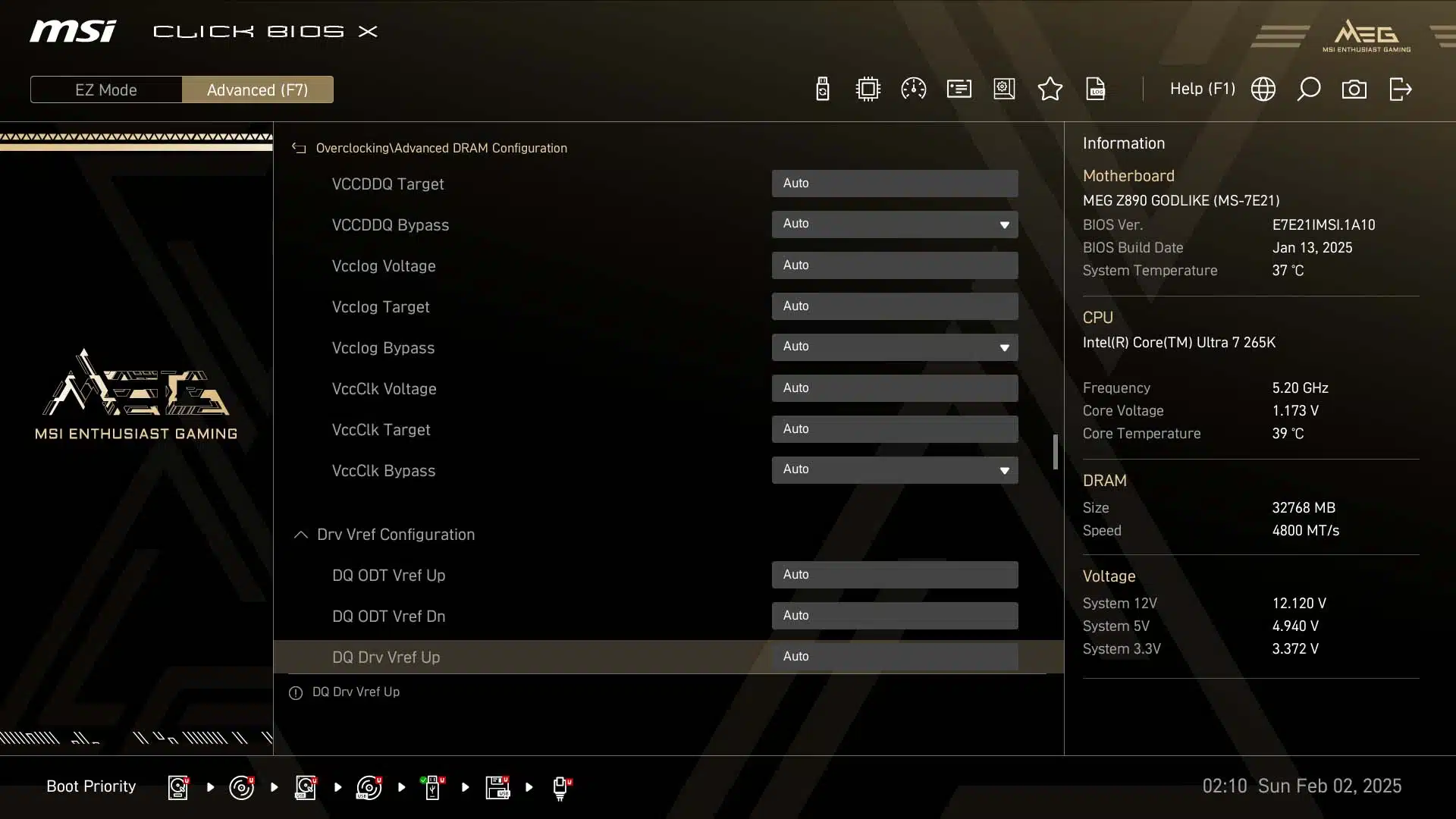Click the DQ ODT Vref Up value field
Screen dimensions: 1456x819
[895, 575]
